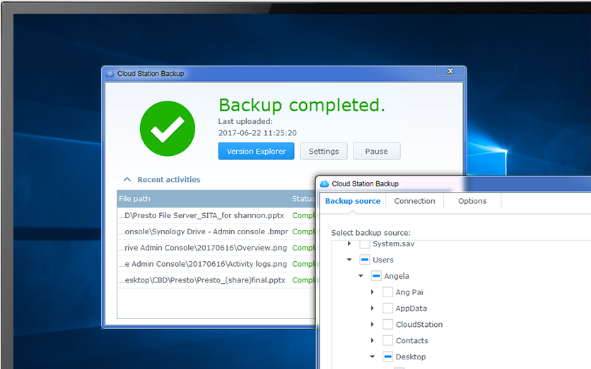Tick the CloudStation checkbox
Viewport: 591px width, 369px height.
(x=387, y=325)
